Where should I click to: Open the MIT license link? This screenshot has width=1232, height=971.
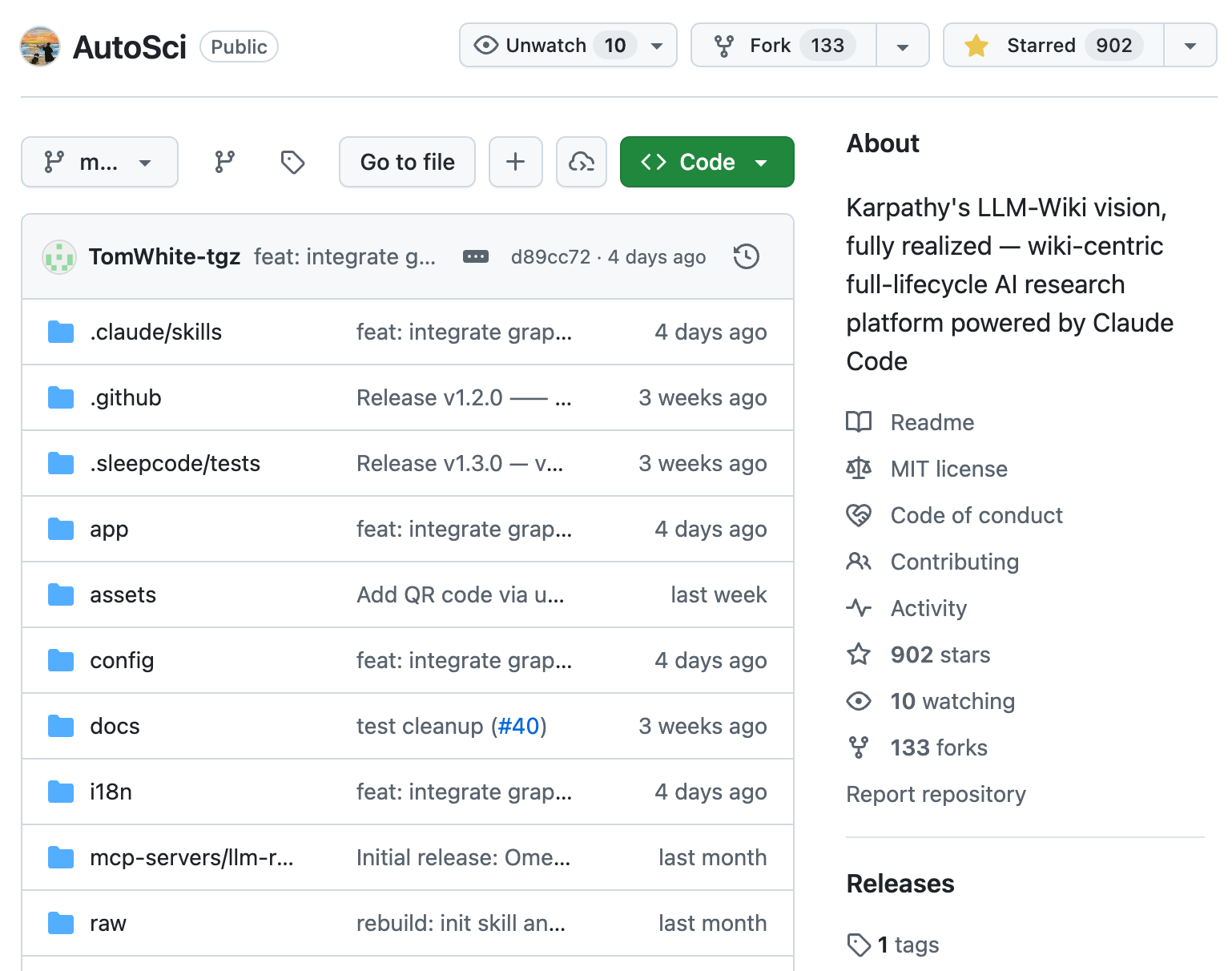click(949, 469)
